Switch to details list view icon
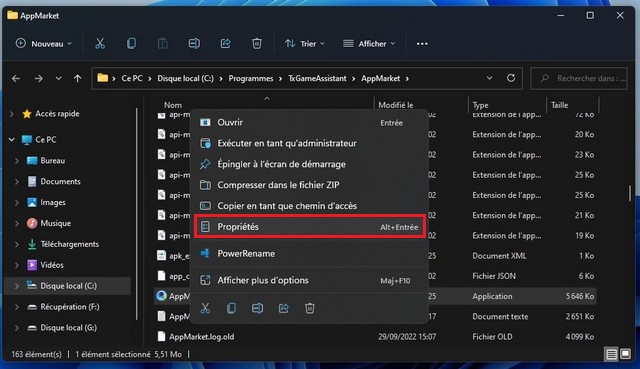Image resolution: width=640 pixels, height=369 pixels. coord(611,354)
